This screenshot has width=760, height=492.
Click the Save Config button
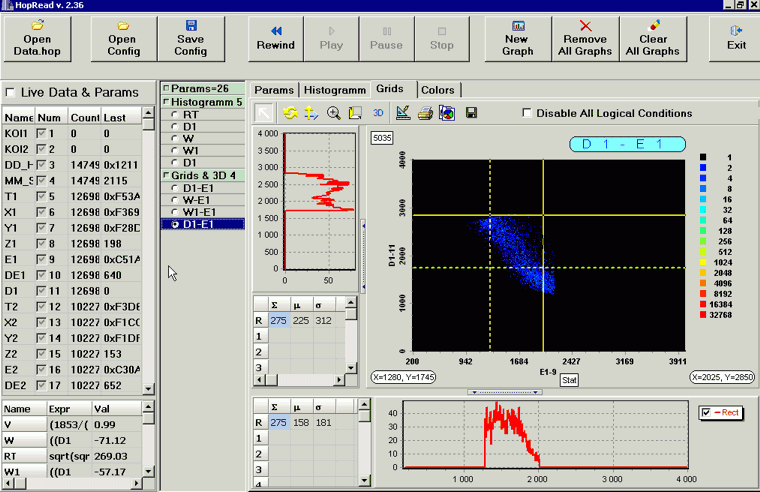(x=190, y=37)
